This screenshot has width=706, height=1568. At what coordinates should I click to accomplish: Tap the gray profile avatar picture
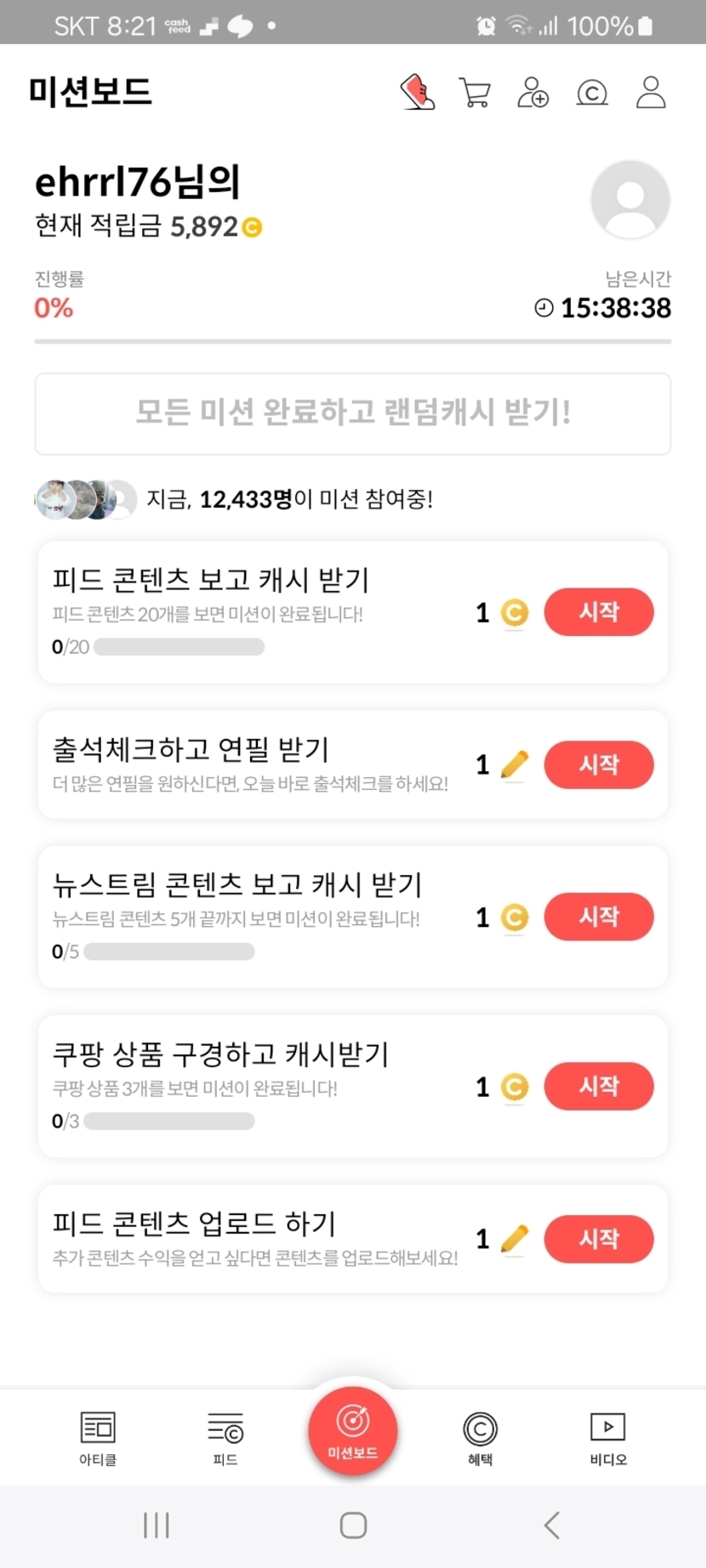tap(630, 200)
